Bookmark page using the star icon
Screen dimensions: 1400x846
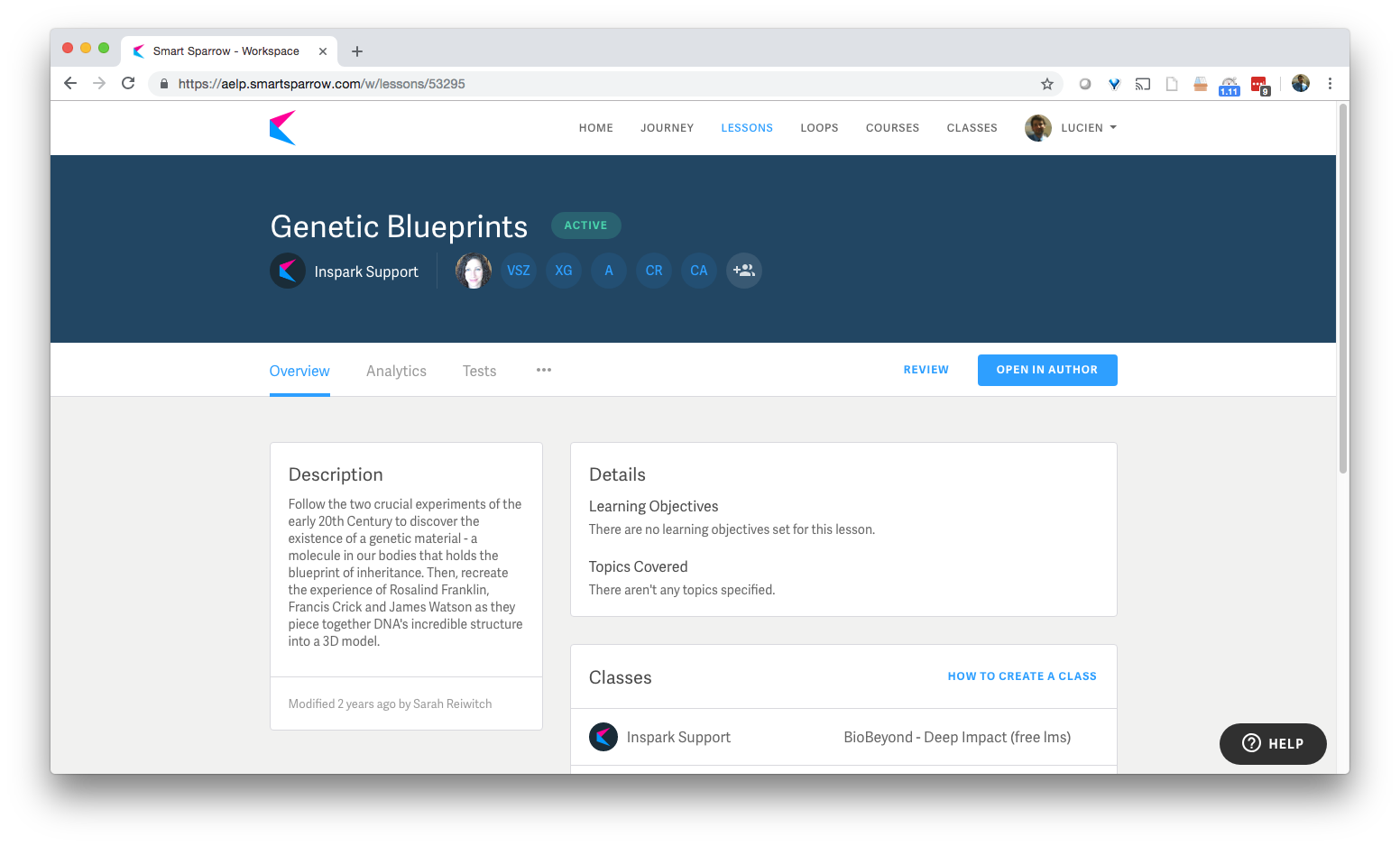coord(1047,84)
